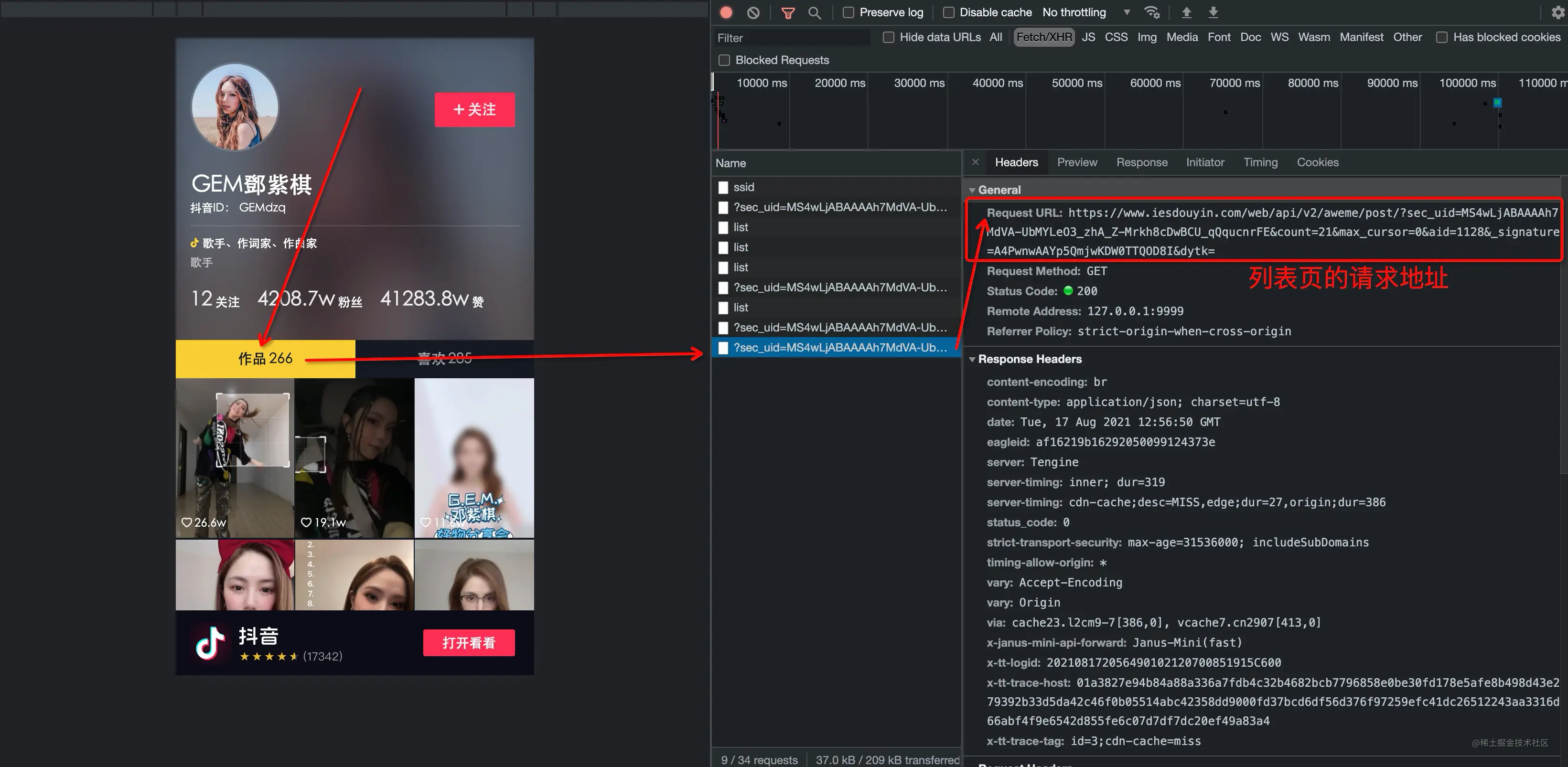Export HAR file with download arrow
1568x767 pixels.
1213,12
